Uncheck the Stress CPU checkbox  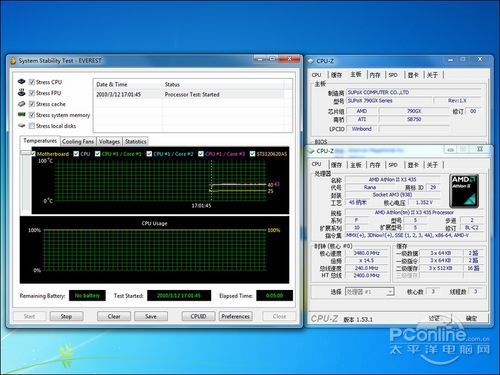[32, 82]
